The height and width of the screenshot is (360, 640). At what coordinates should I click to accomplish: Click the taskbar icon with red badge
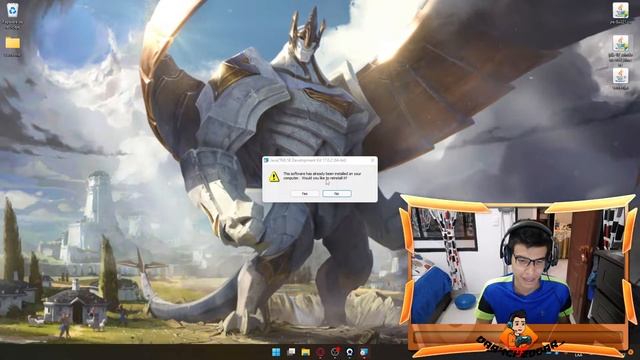335,352
